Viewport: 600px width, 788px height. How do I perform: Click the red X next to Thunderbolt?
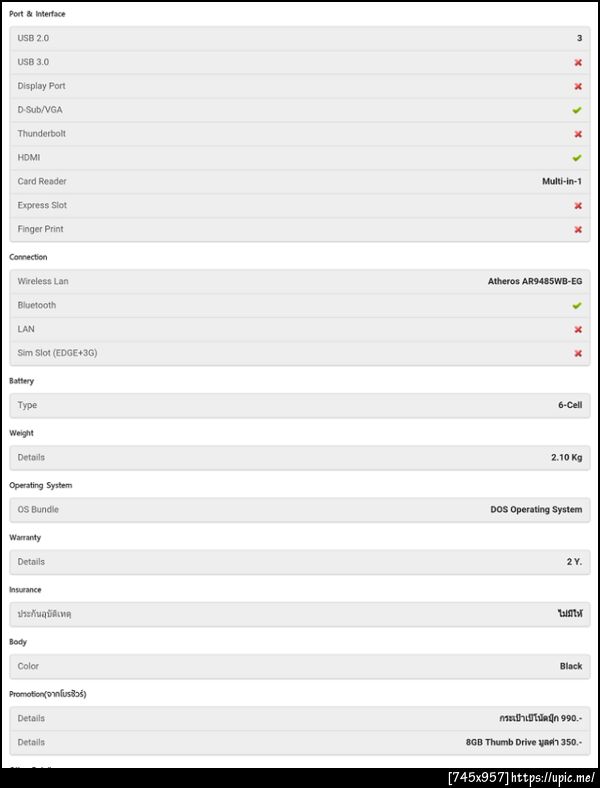pos(578,134)
